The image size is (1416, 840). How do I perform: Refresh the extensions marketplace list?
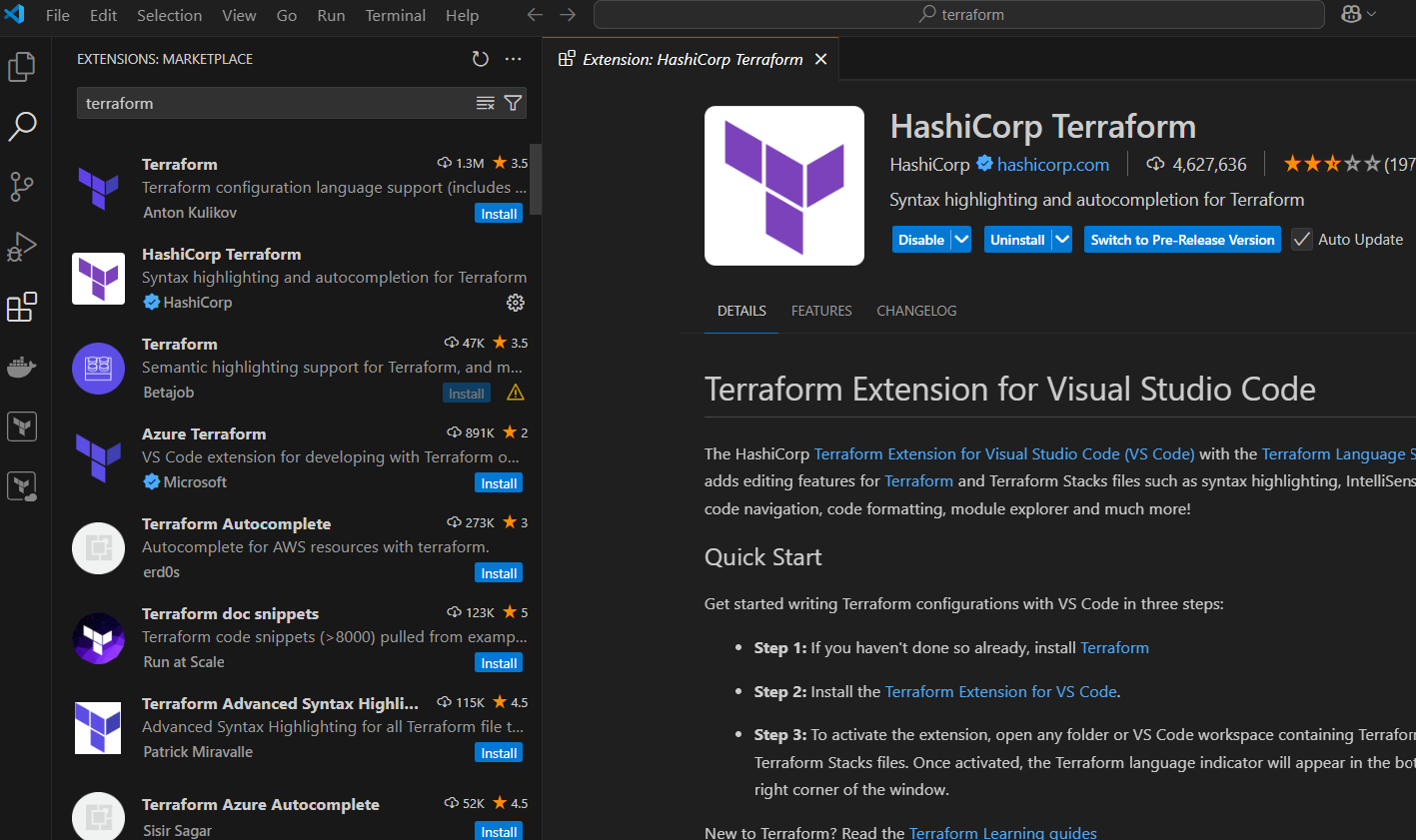[481, 59]
